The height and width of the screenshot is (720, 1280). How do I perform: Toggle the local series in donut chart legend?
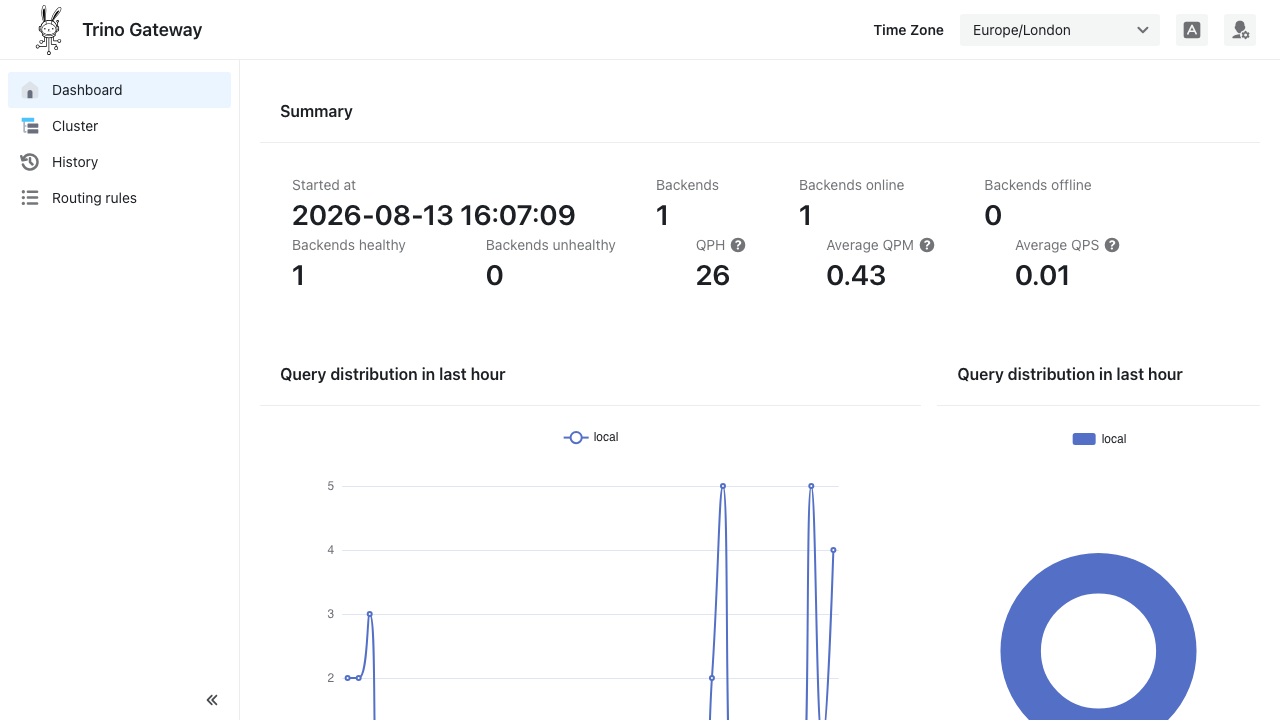(1099, 439)
